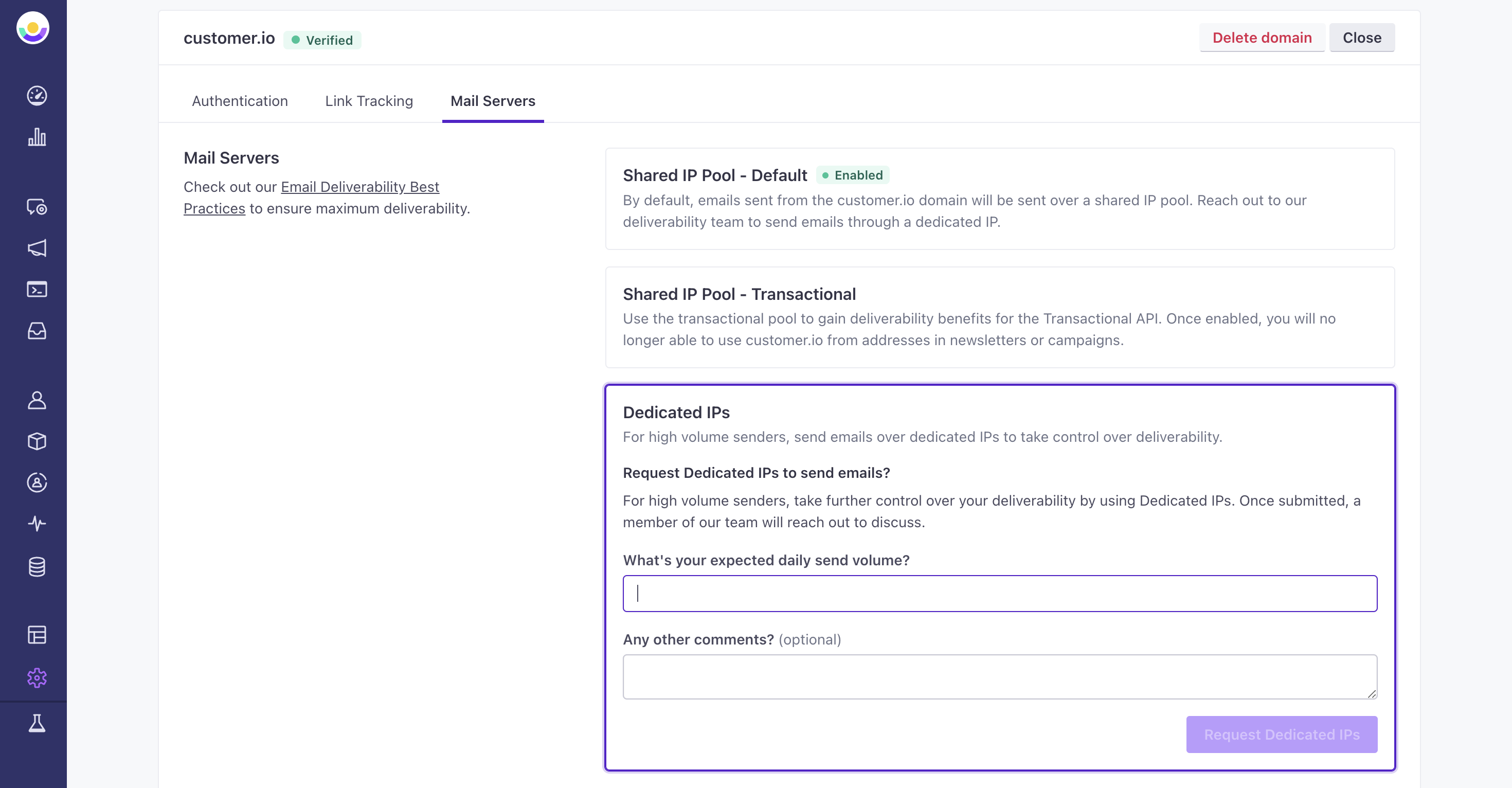Viewport: 1512px width, 788px height.
Task: Open the Dashboard gauge icon
Action: pyautogui.click(x=37, y=95)
